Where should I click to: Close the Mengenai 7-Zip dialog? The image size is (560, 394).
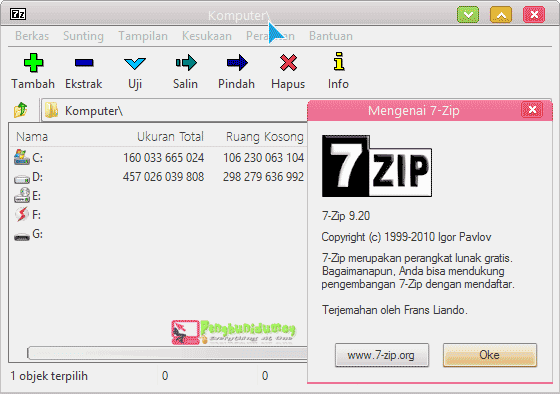pyautogui.click(x=532, y=110)
